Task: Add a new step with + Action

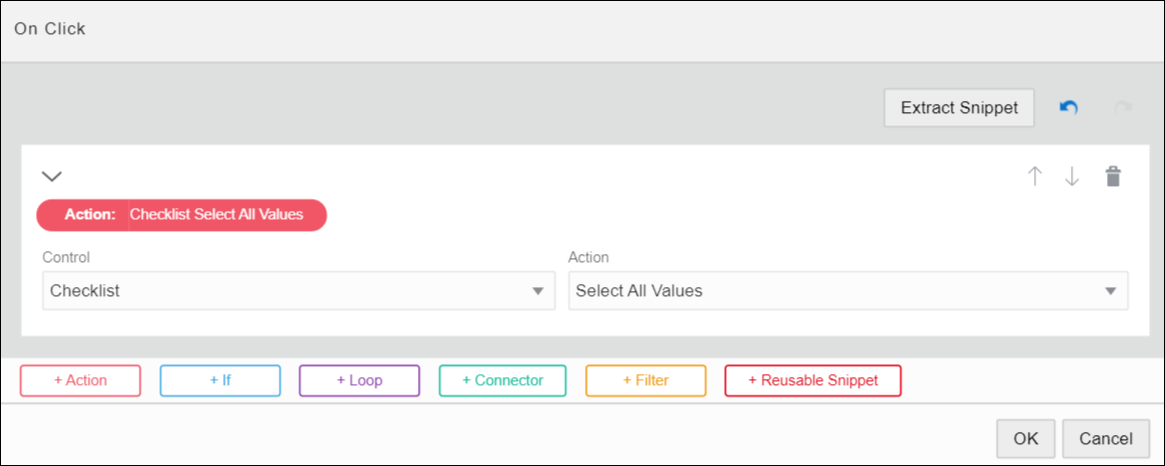Action: [x=80, y=381]
